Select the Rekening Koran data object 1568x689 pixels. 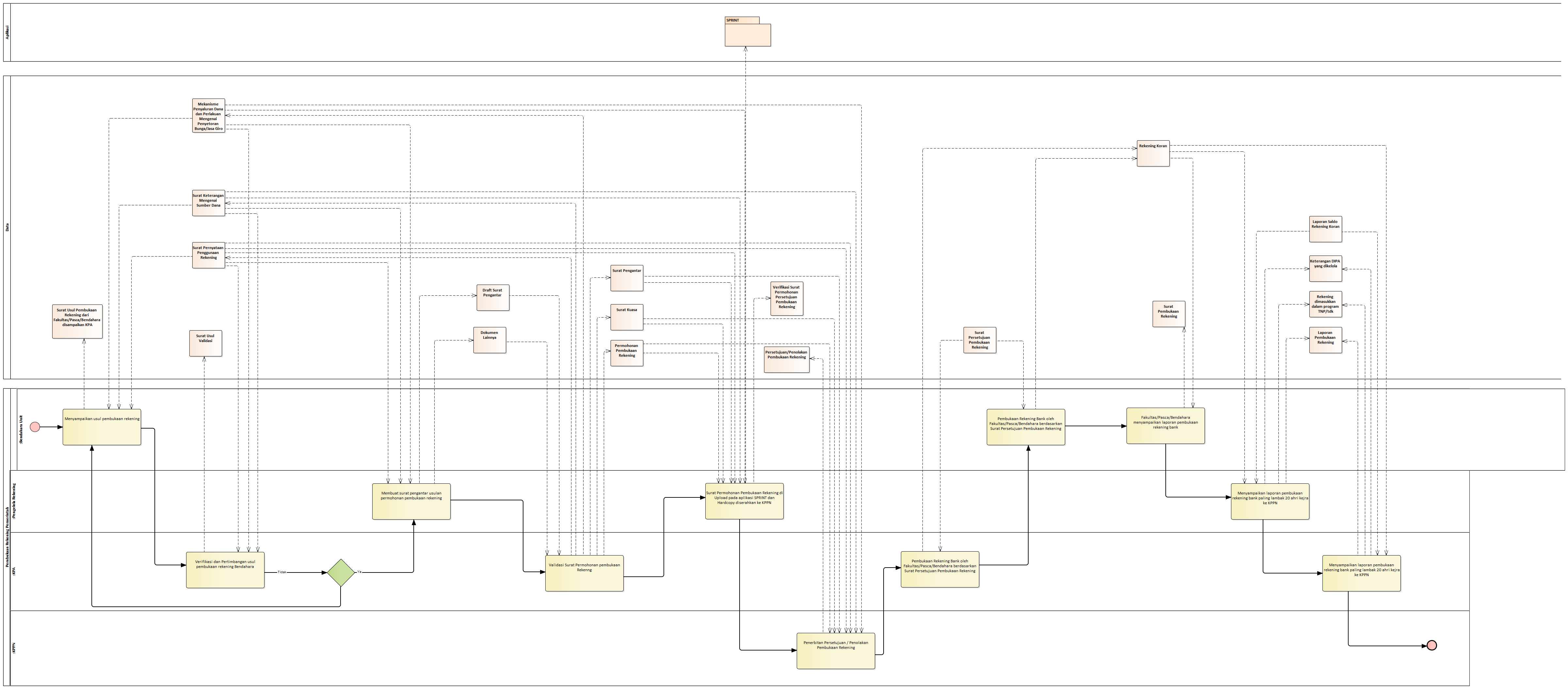click(1153, 153)
